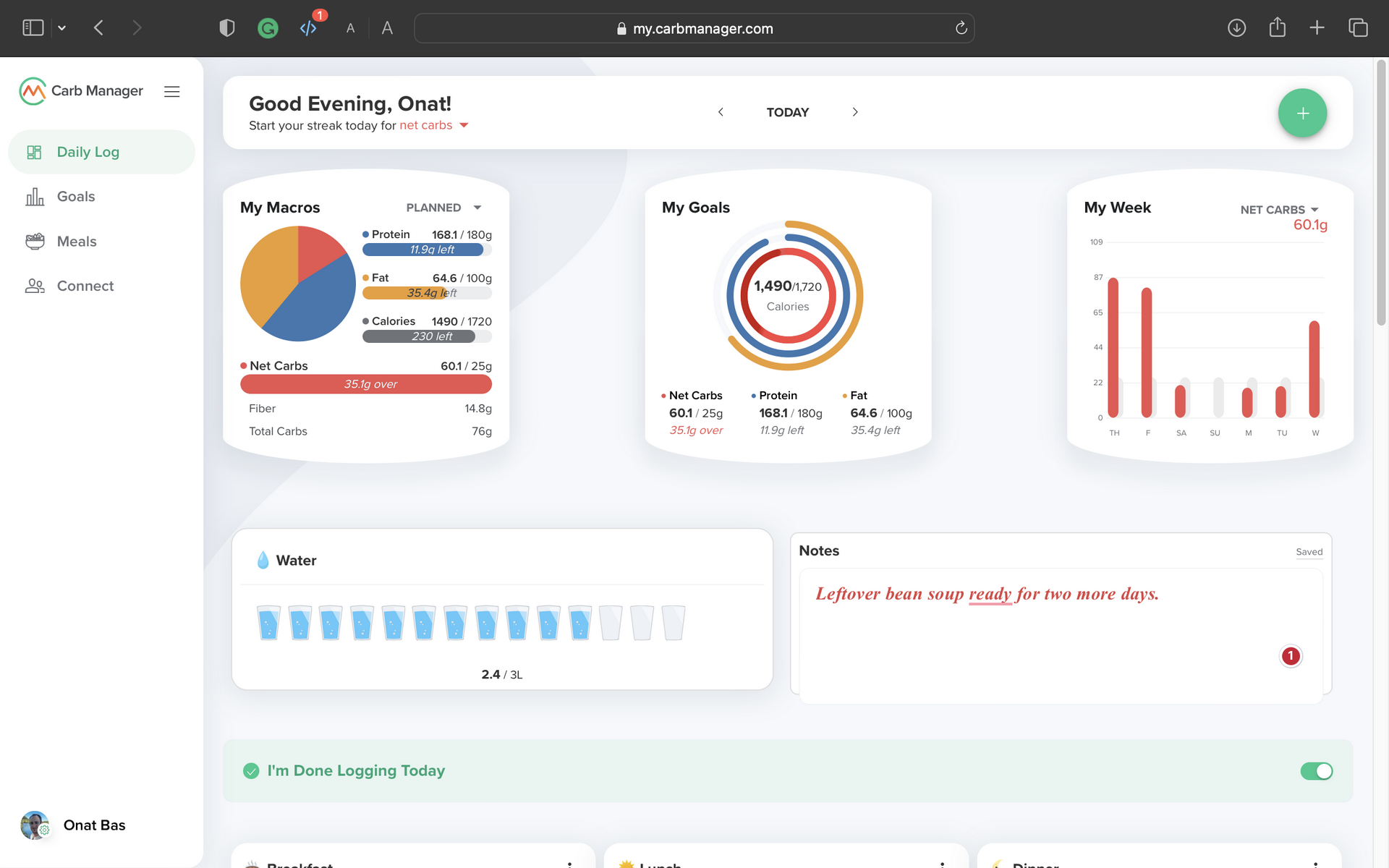Toggle I'm Done Logging Today switch
The height and width of the screenshot is (868, 1389).
pos(1317,771)
